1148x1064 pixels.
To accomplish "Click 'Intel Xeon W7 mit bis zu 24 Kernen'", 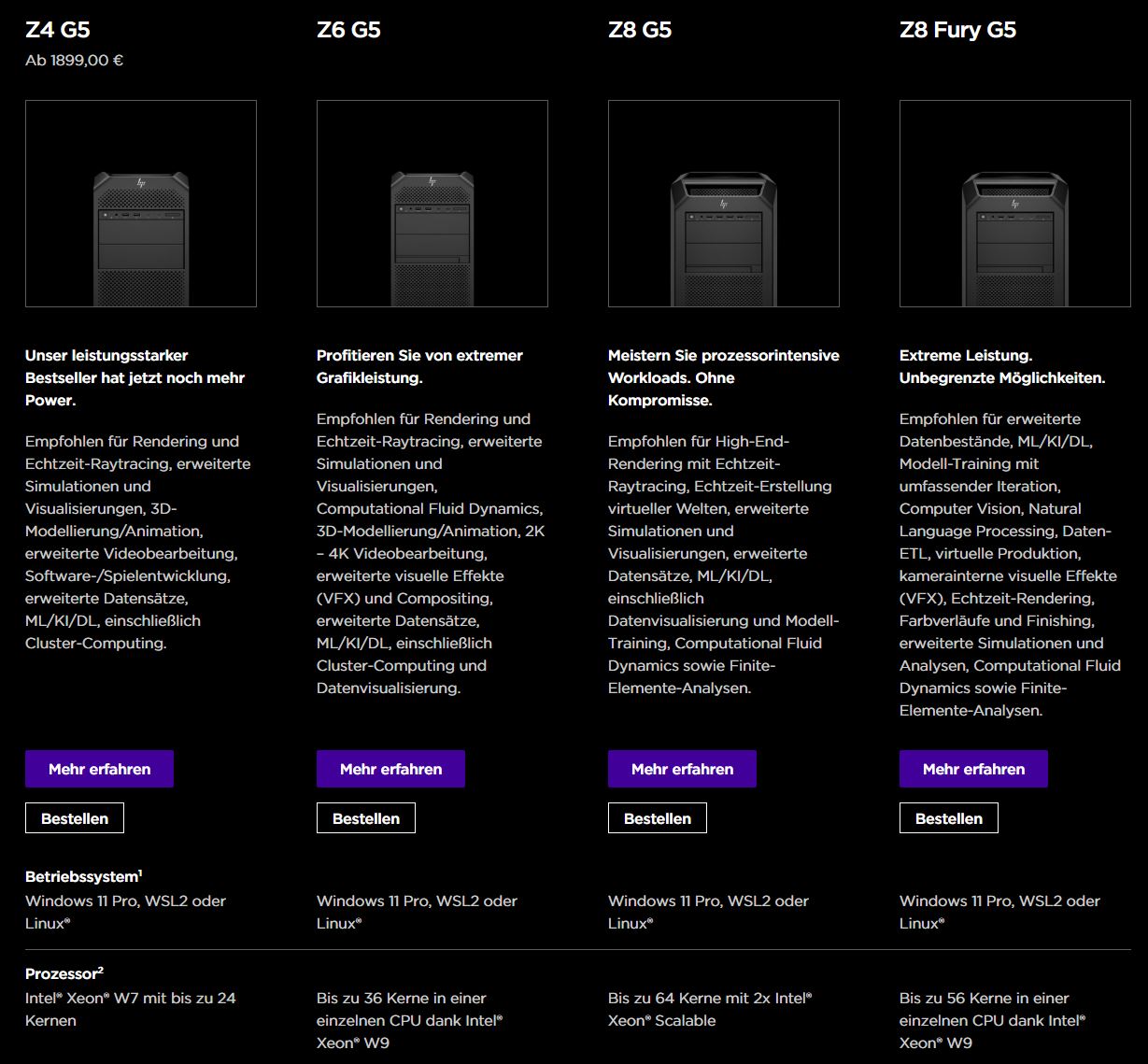I will click(131, 1009).
